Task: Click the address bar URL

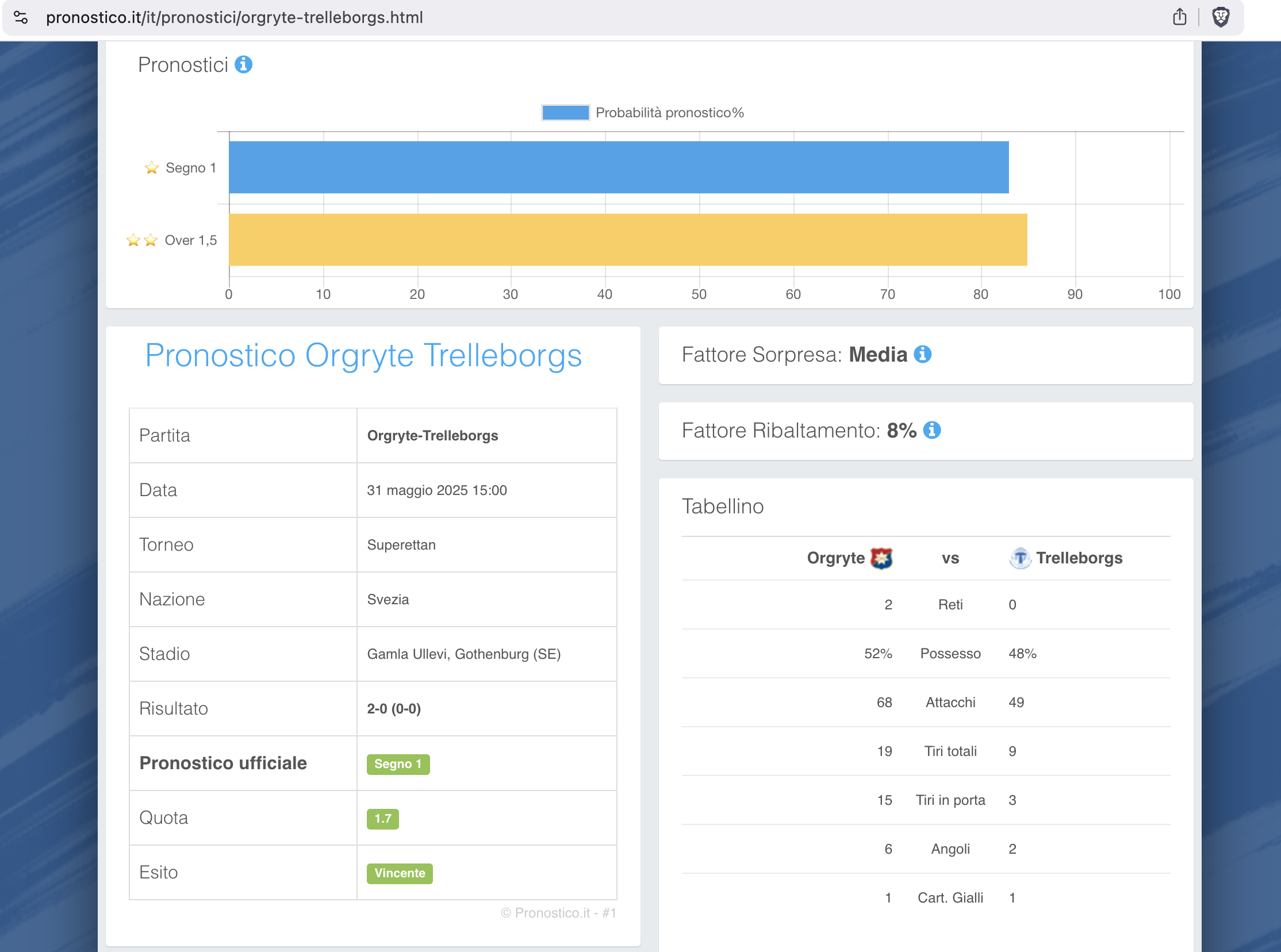Action: coord(235,17)
